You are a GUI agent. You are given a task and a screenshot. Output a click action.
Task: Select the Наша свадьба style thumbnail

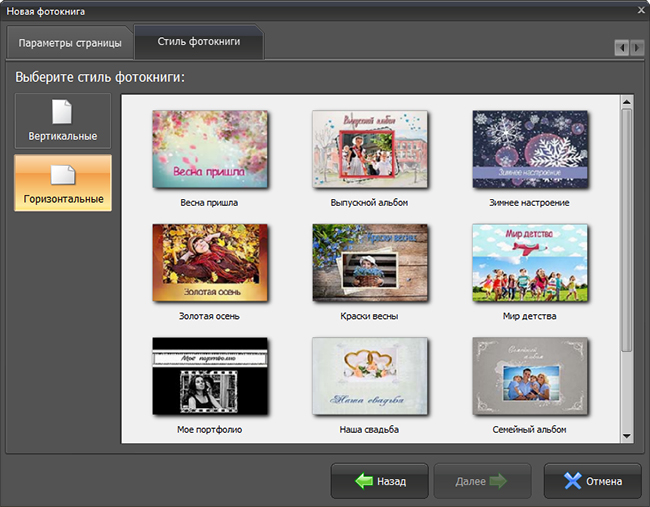click(370, 376)
